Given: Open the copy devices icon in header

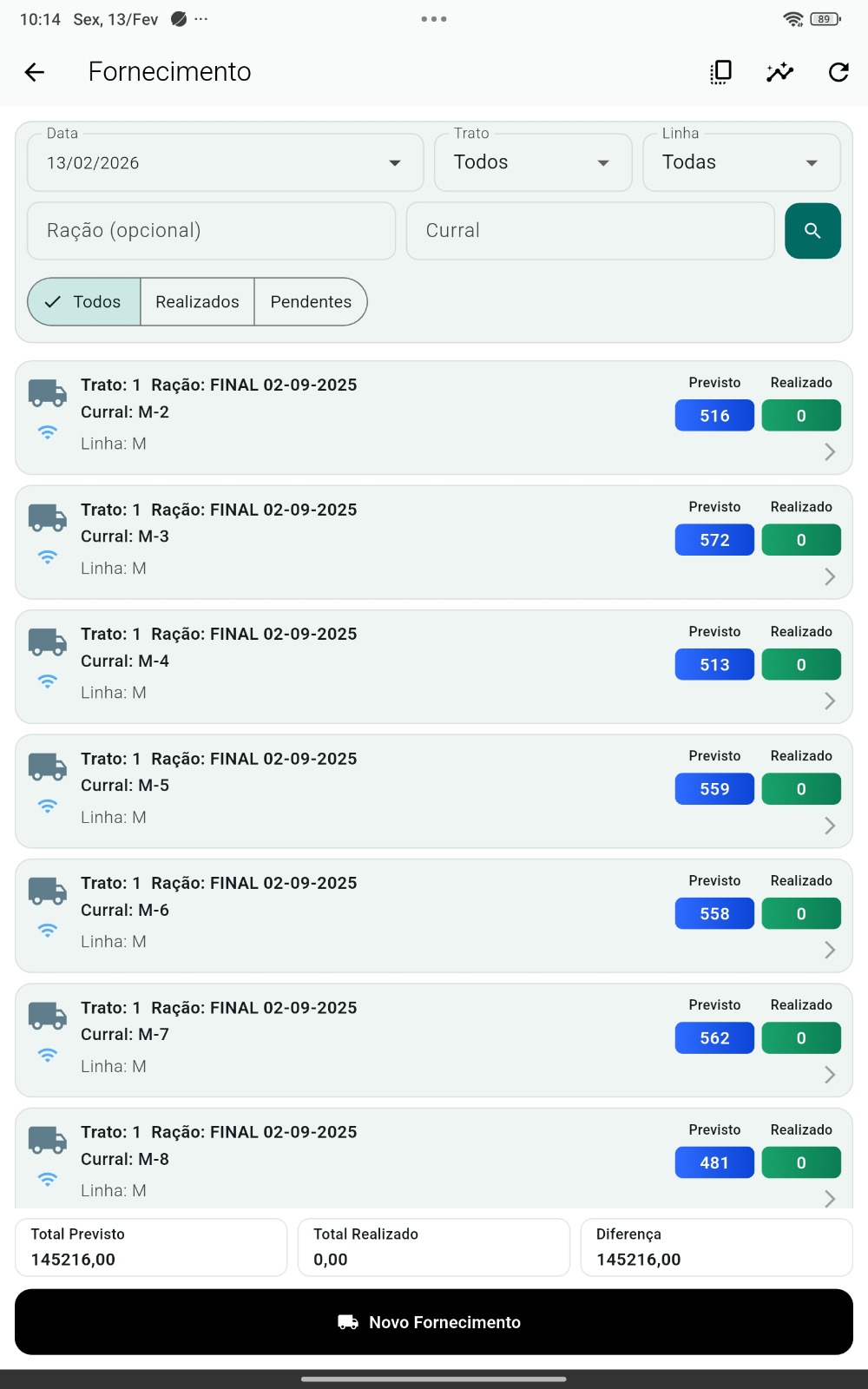Looking at the screenshot, I should pos(720,72).
